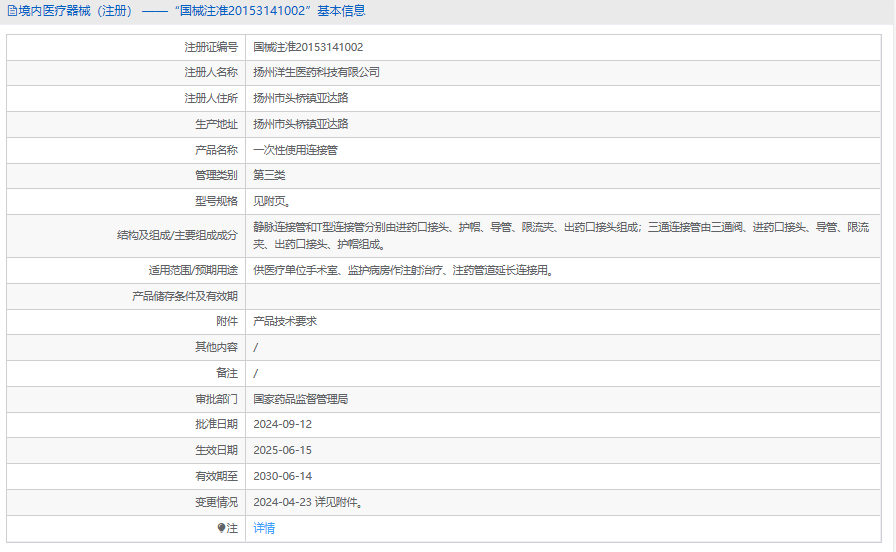Viewport: 896px width, 552px height.
Task: Click label 变更情况
Action: tap(216, 502)
